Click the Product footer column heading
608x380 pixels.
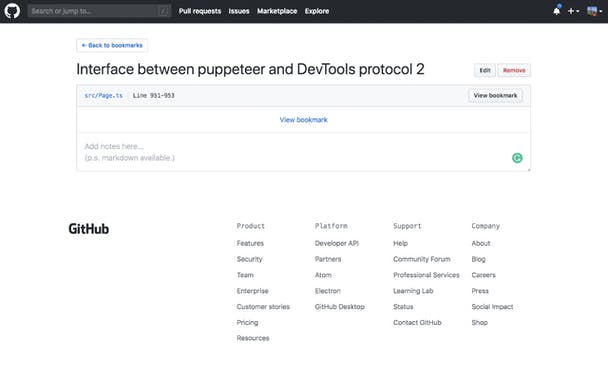click(250, 226)
